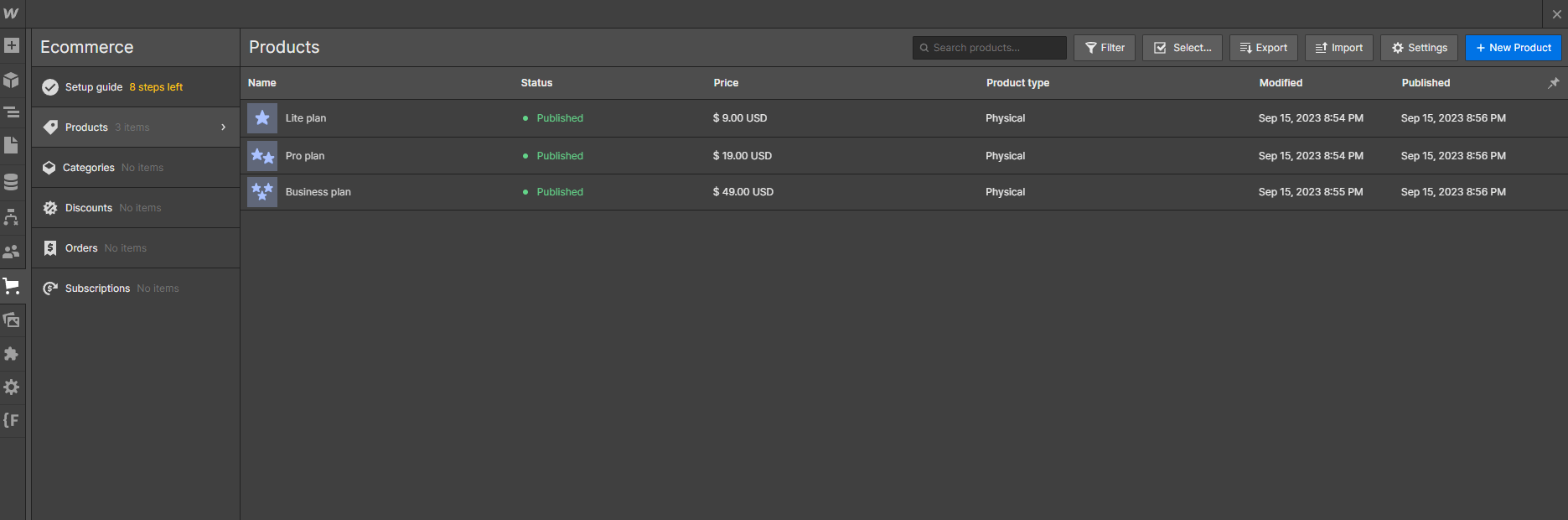Open the Components cube panel
The width and height of the screenshot is (1568, 520).
pyautogui.click(x=12, y=80)
